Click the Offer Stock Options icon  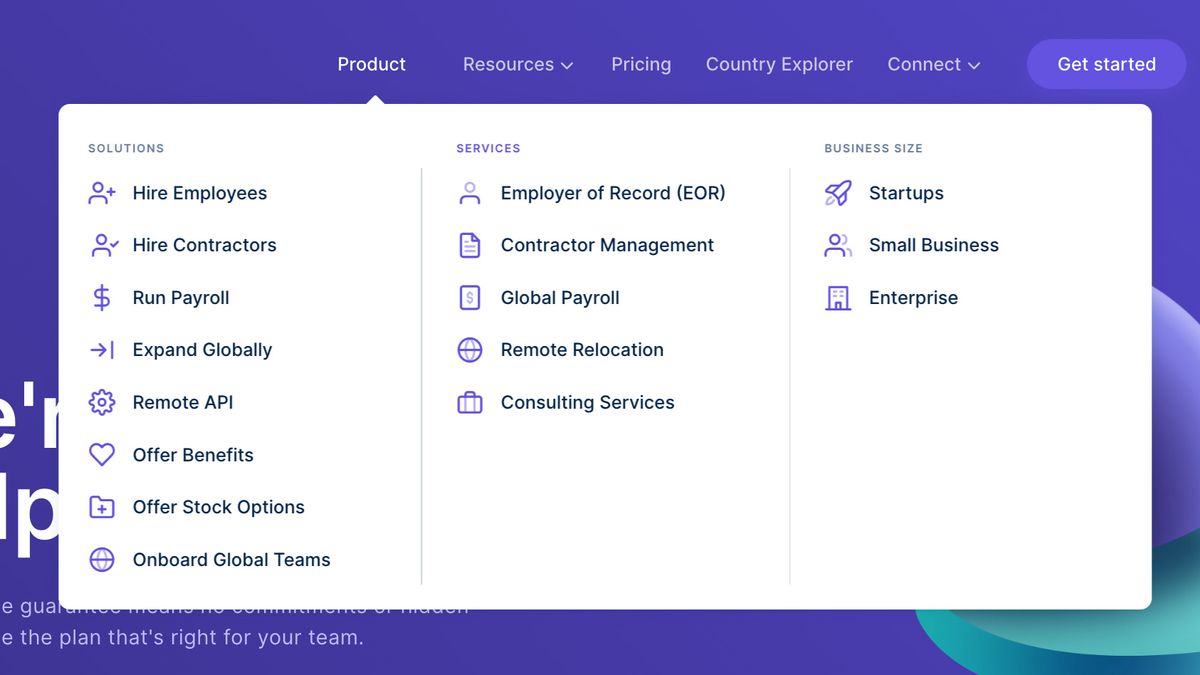tap(101, 507)
